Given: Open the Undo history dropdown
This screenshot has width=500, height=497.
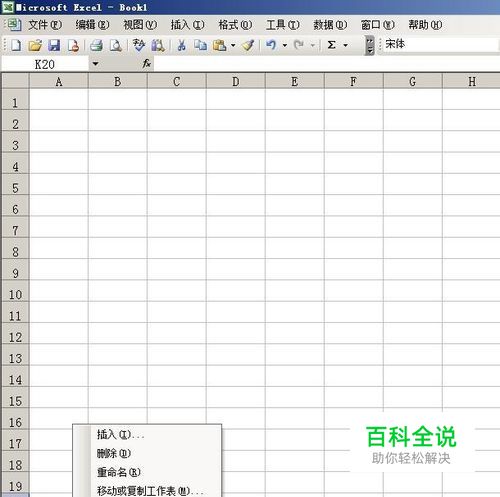Looking at the screenshot, I should (285, 45).
